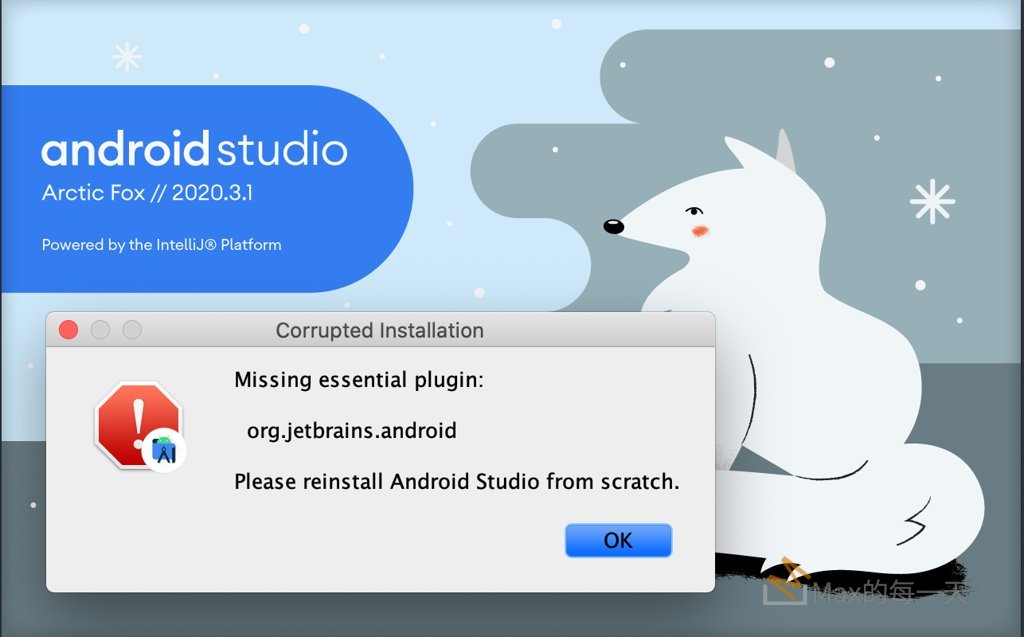Click the disabled zoom button on dialog

pyautogui.click(x=132, y=330)
